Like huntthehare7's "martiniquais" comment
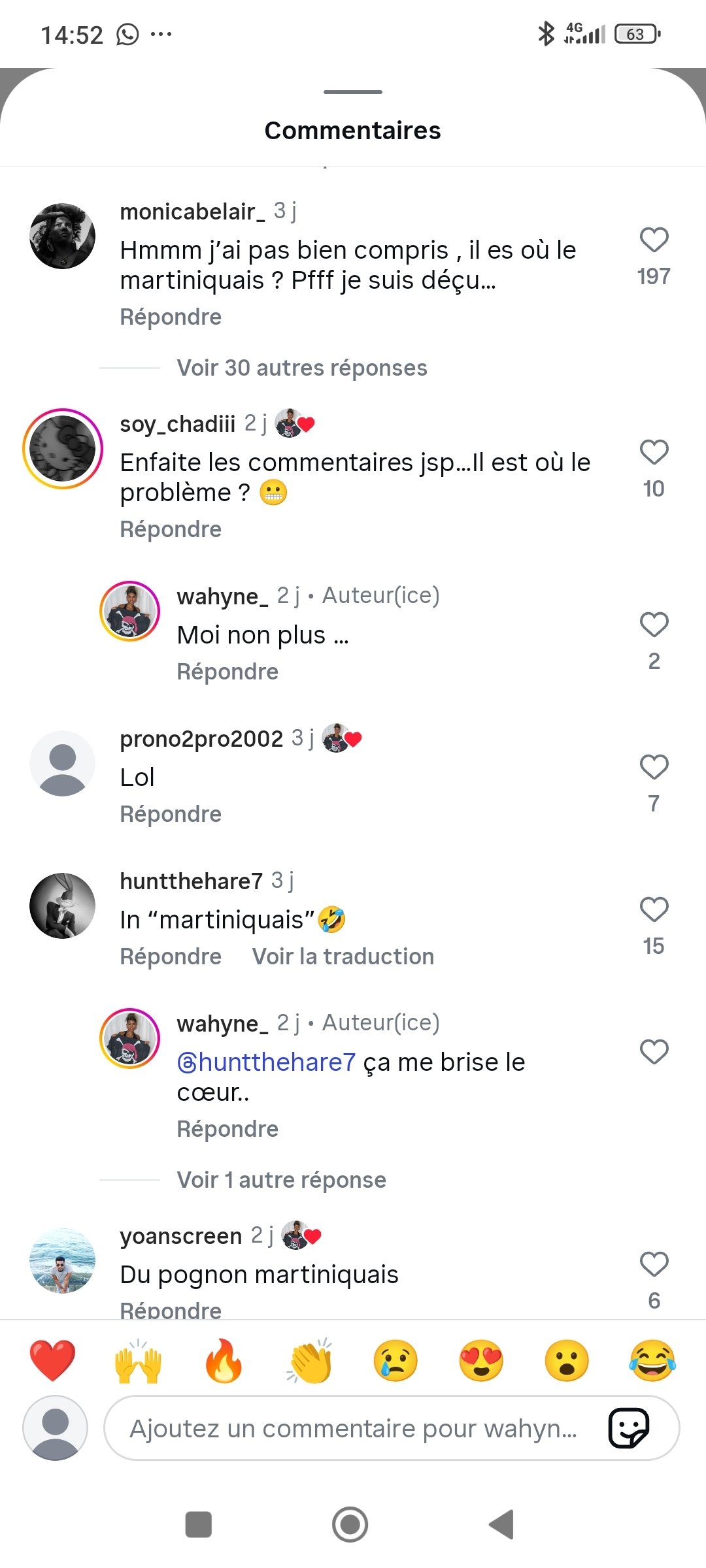Screen dimensions: 706x1568 coord(654,909)
